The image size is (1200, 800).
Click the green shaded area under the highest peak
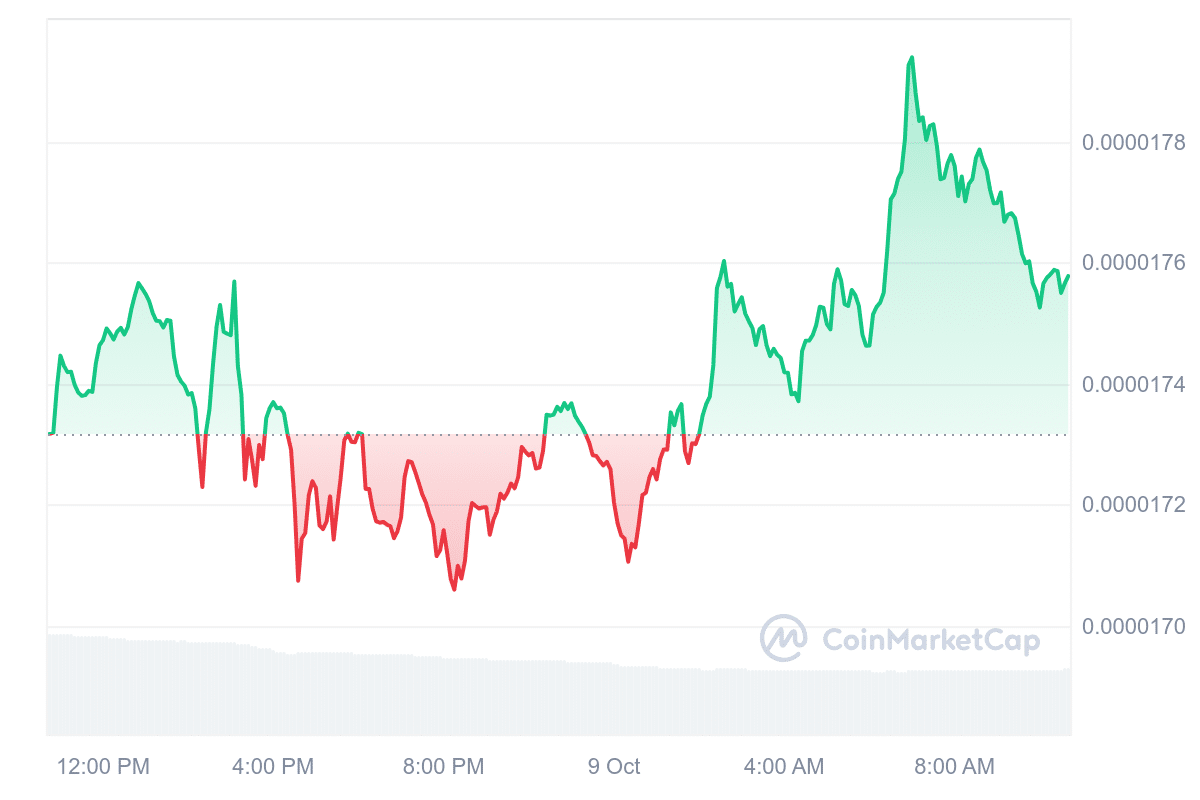(x=911, y=300)
